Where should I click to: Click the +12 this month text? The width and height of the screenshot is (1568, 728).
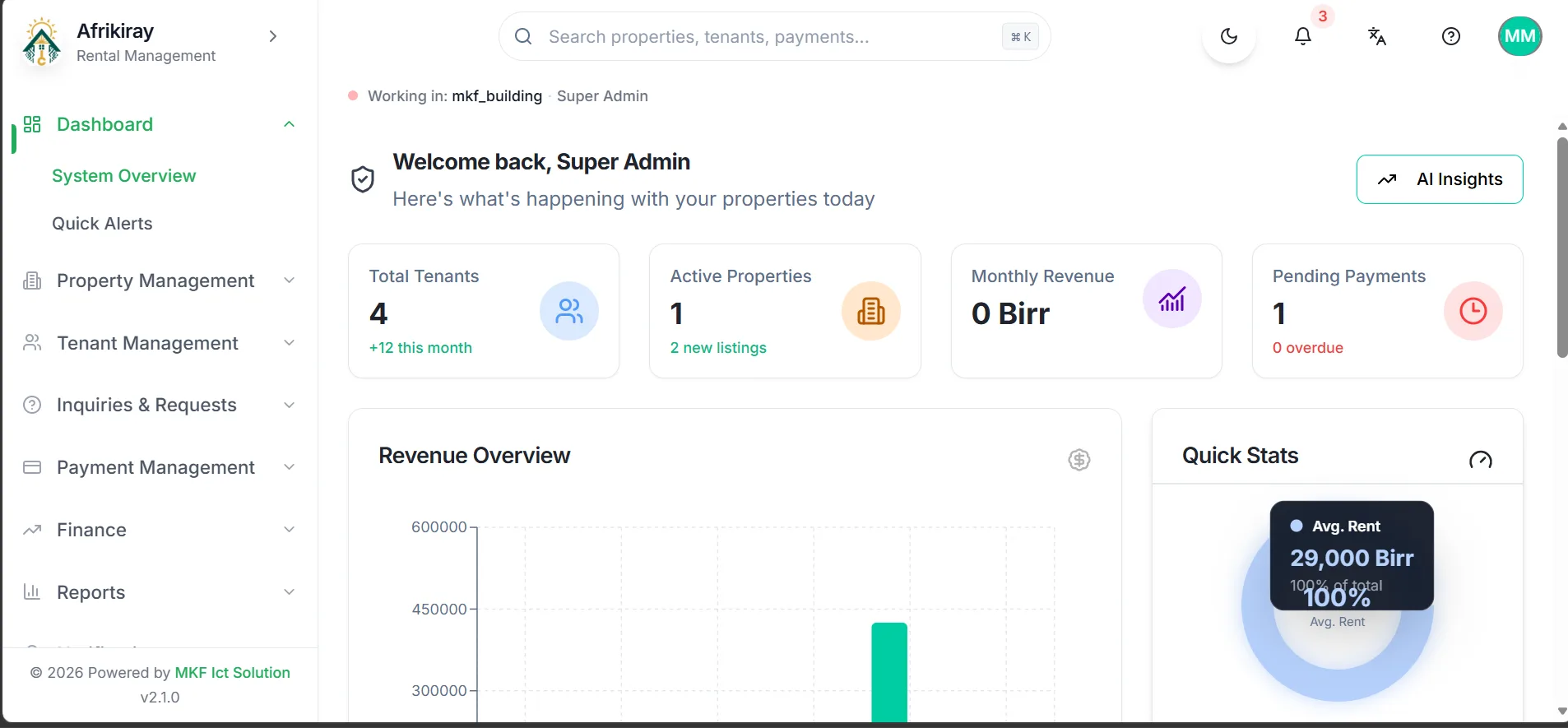[420, 348]
